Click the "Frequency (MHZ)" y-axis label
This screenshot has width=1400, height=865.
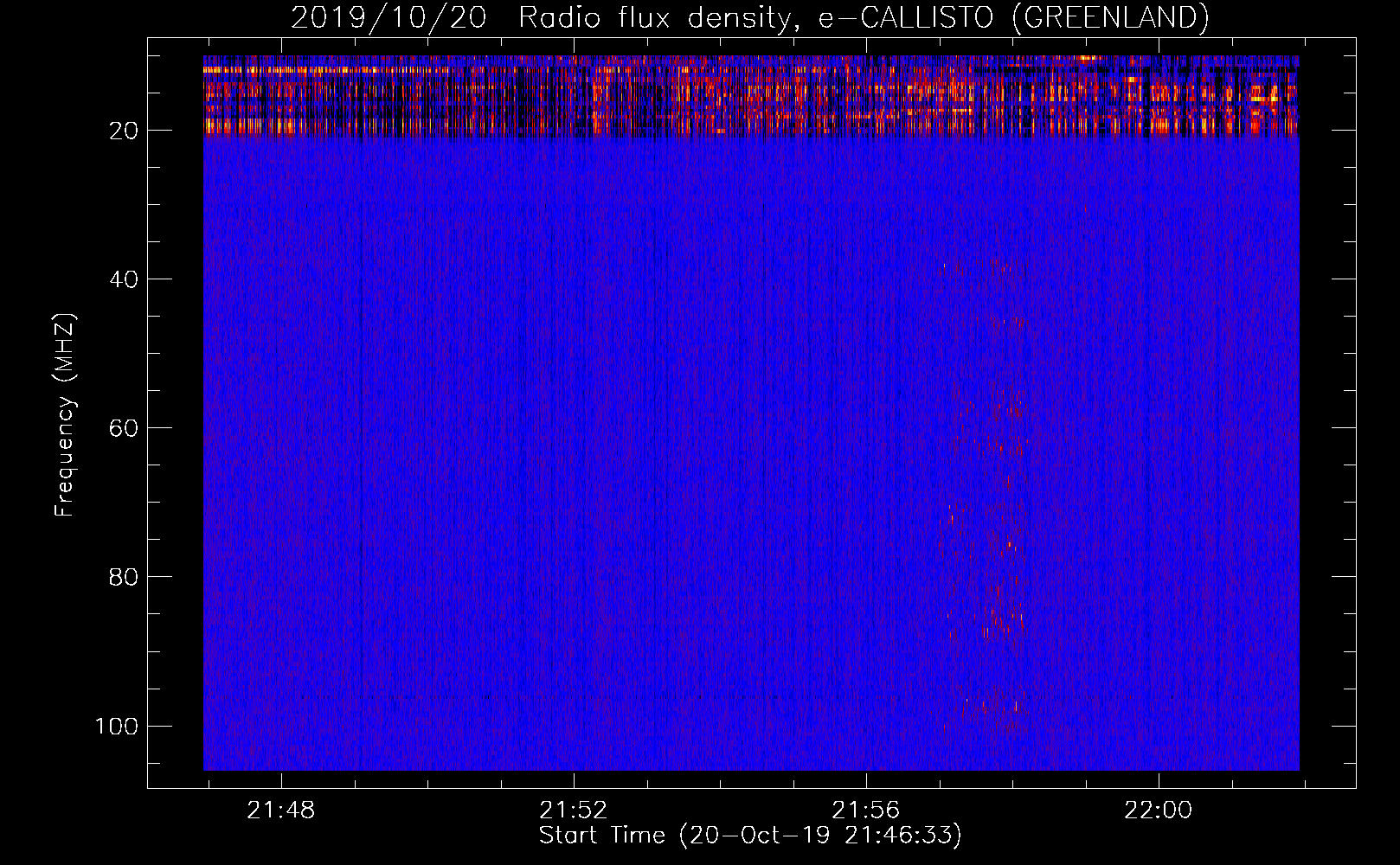[65, 414]
